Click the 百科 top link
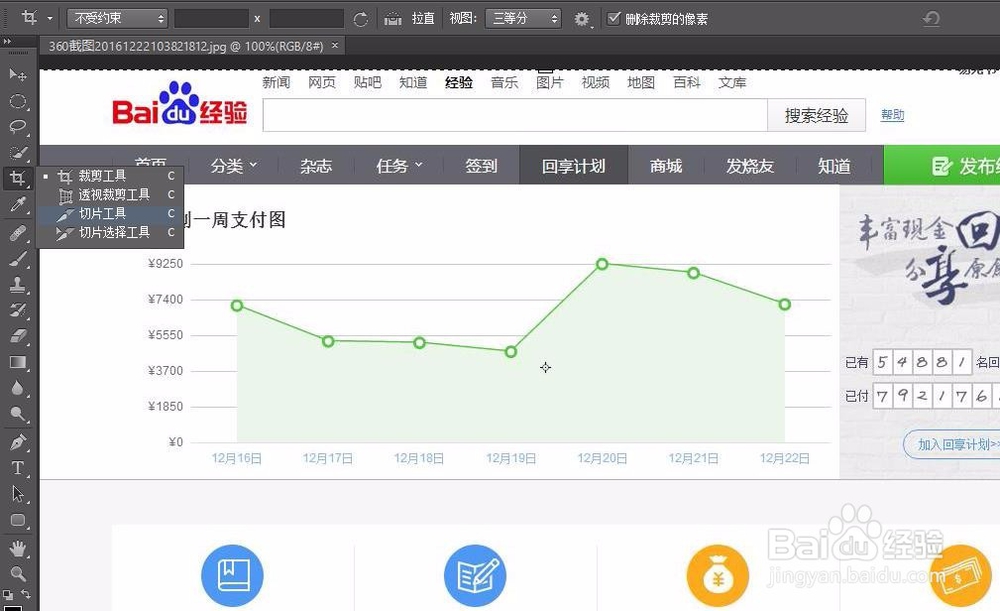The height and width of the screenshot is (611, 1000). tap(687, 82)
